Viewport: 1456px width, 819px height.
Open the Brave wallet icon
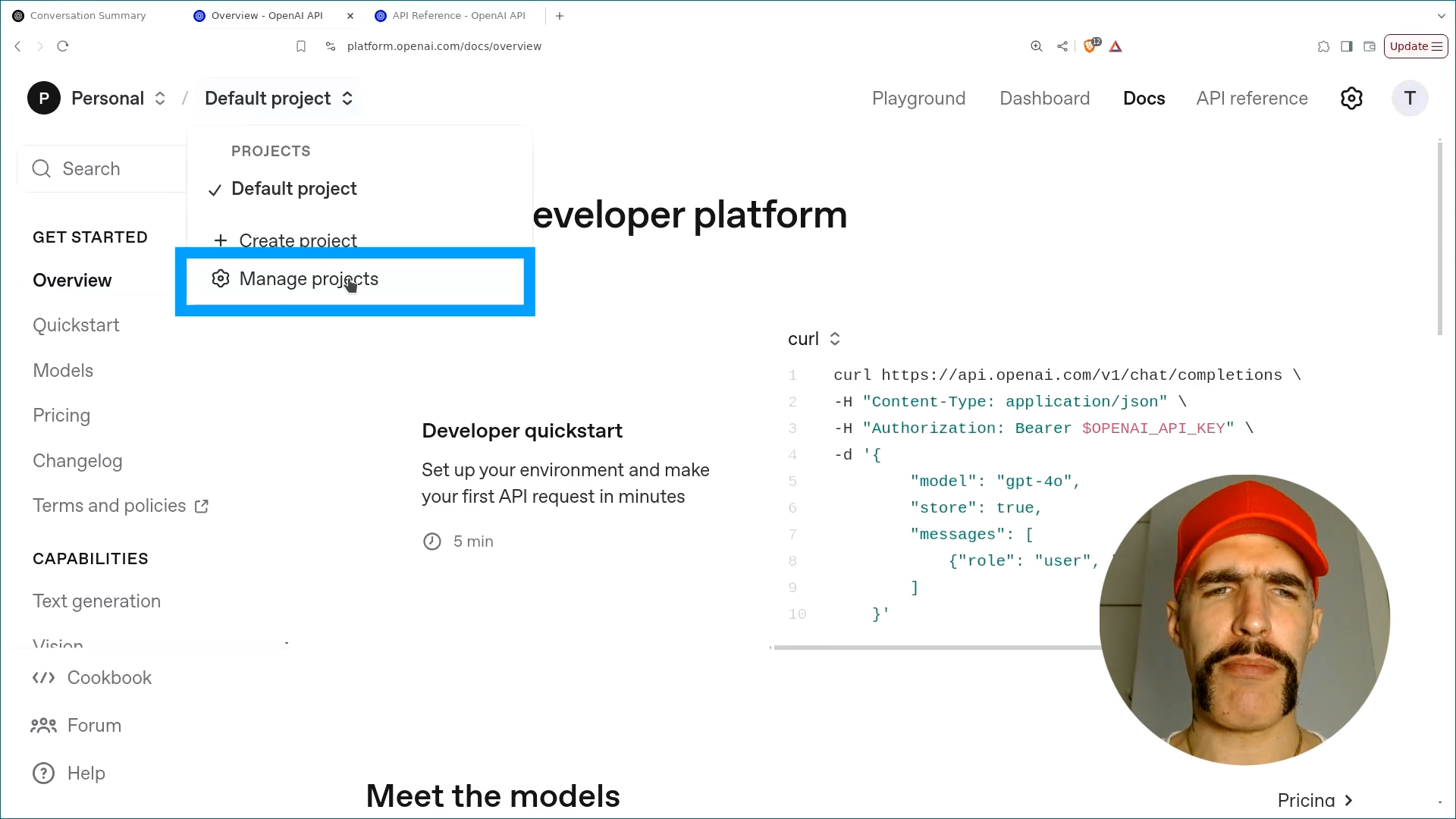tap(1370, 46)
